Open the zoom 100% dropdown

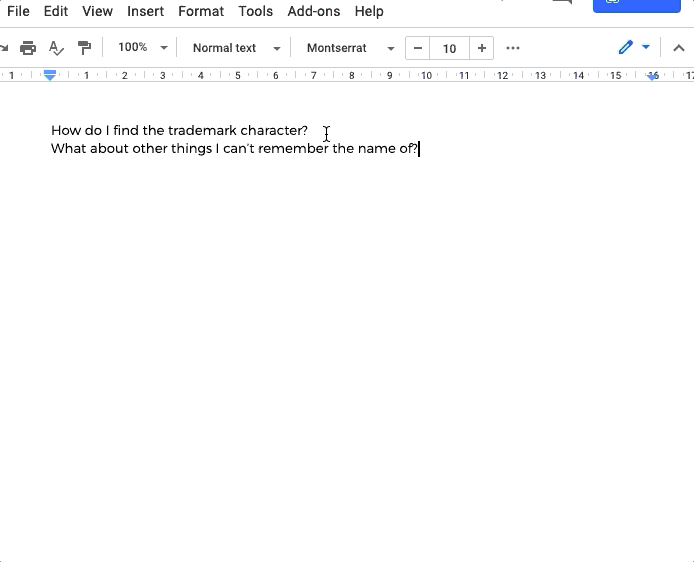(x=142, y=48)
